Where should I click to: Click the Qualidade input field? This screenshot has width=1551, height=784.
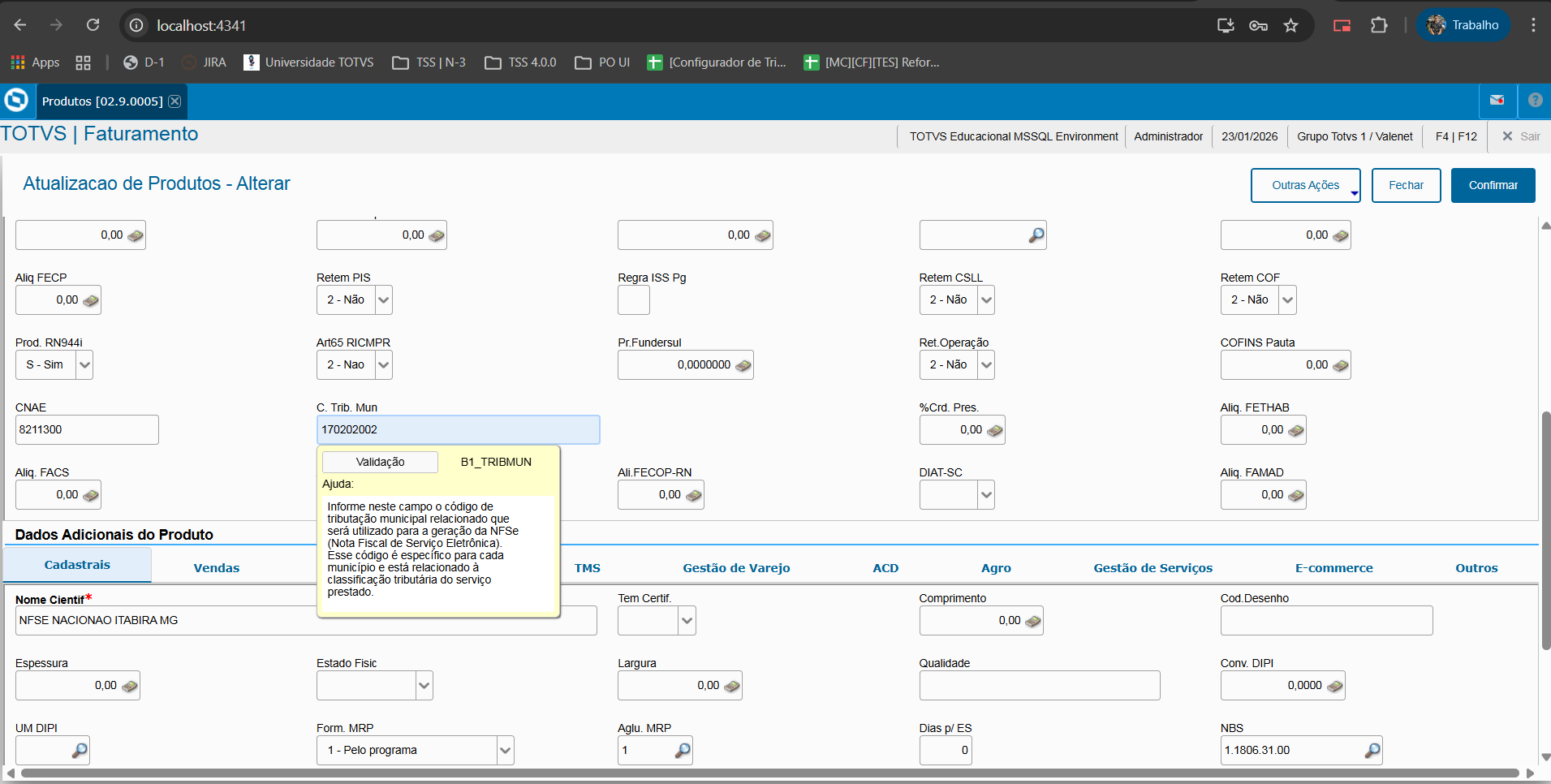[1040, 686]
